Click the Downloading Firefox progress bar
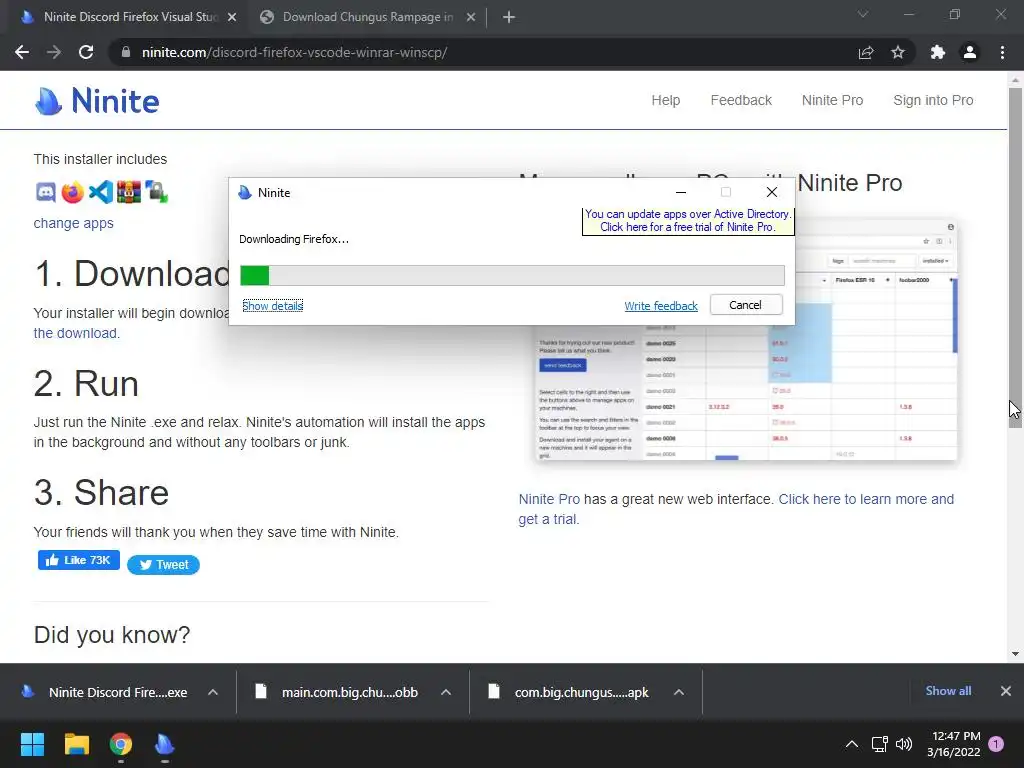 pyautogui.click(x=512, y=276)
